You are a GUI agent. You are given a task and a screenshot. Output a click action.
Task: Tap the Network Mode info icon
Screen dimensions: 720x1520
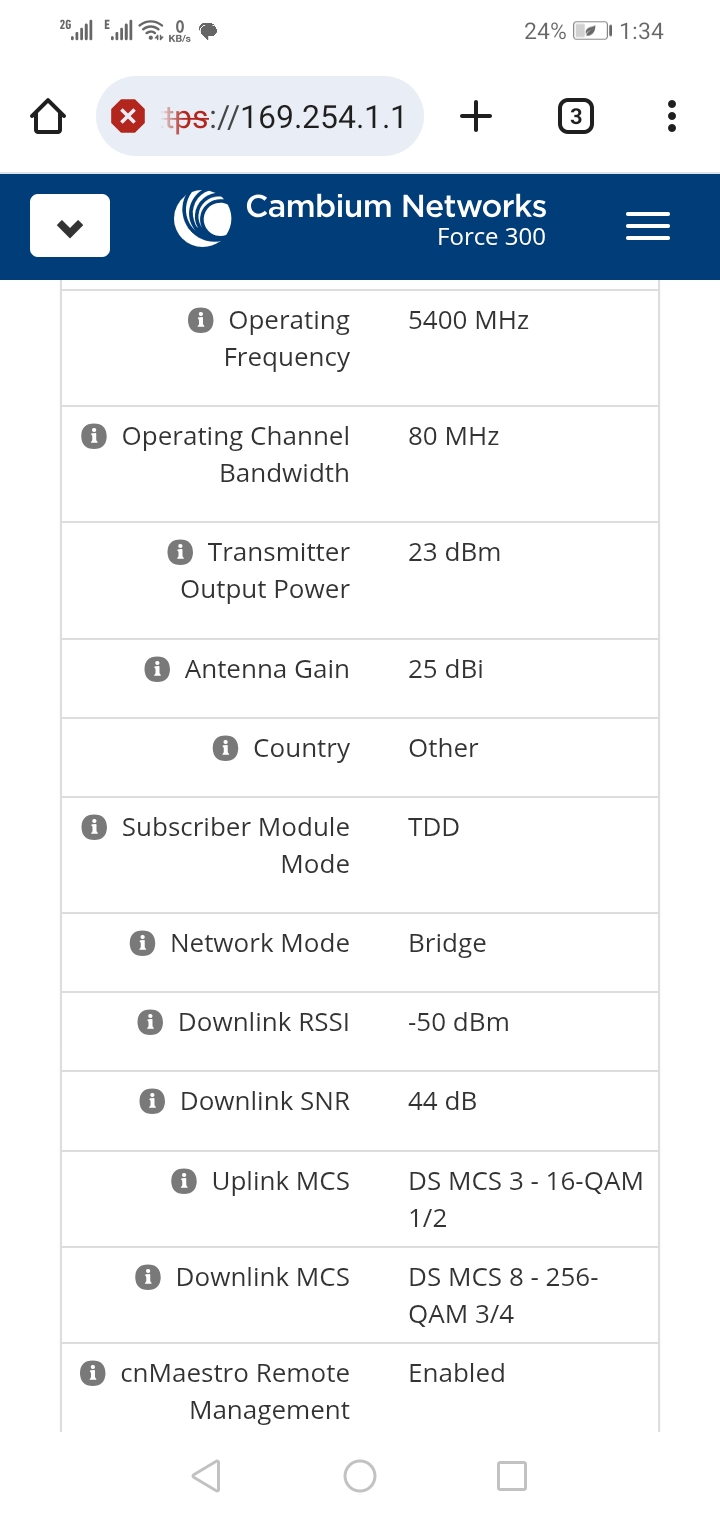coord(142,943)
